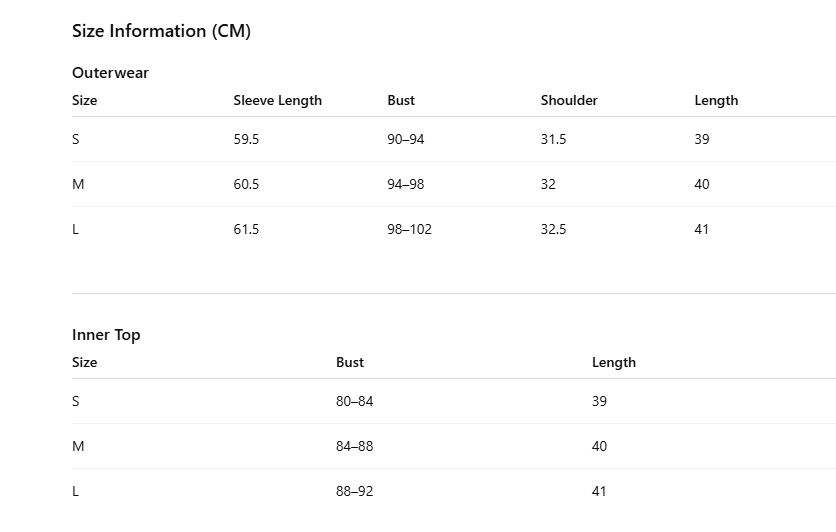Image resolution: width=836 pixels, height=532 pixels.
Task: Select the Outerwear section title
Action: tap(110, 72)
